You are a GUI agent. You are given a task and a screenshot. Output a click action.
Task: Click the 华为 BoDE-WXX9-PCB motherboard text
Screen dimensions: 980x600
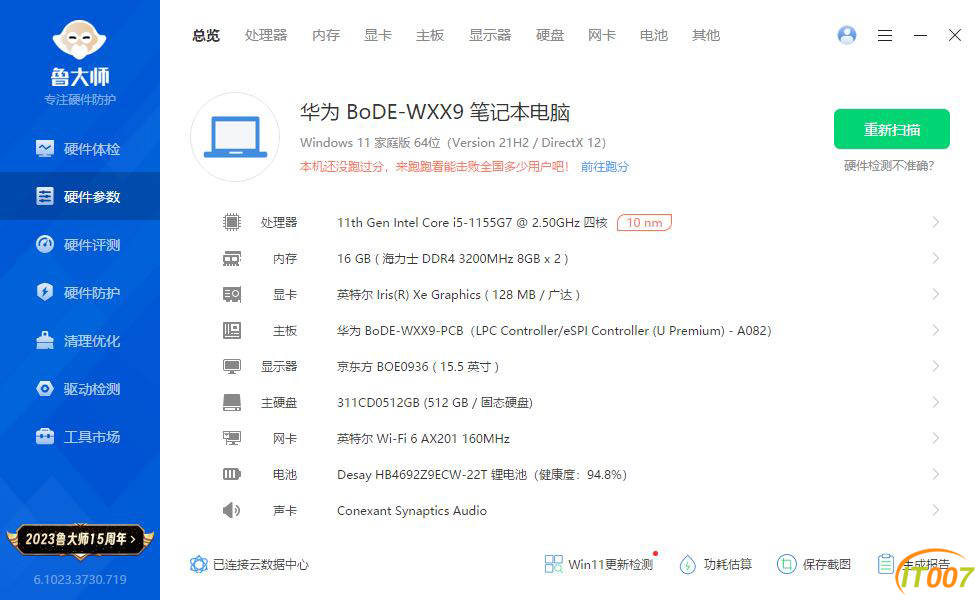click(554, 331)
